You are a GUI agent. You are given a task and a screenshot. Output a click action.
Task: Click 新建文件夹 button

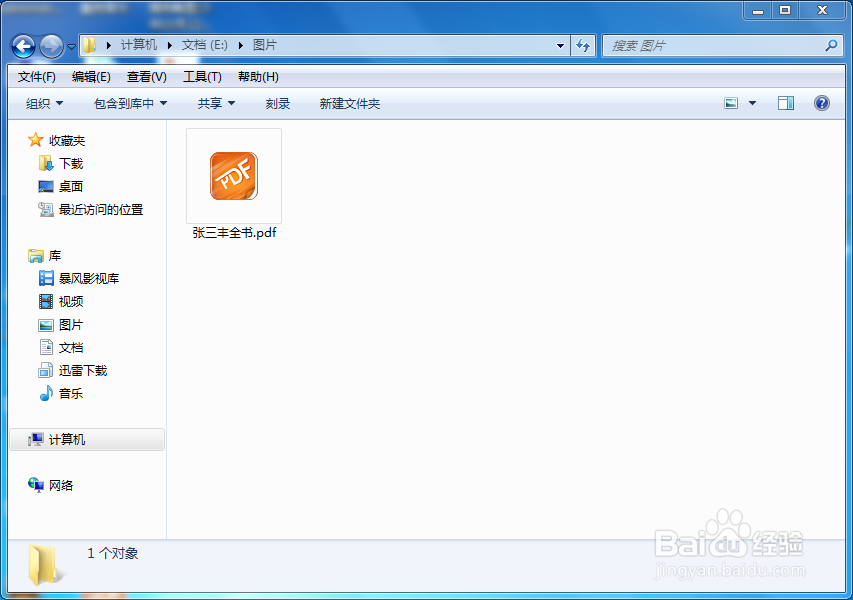pos(350,103)
